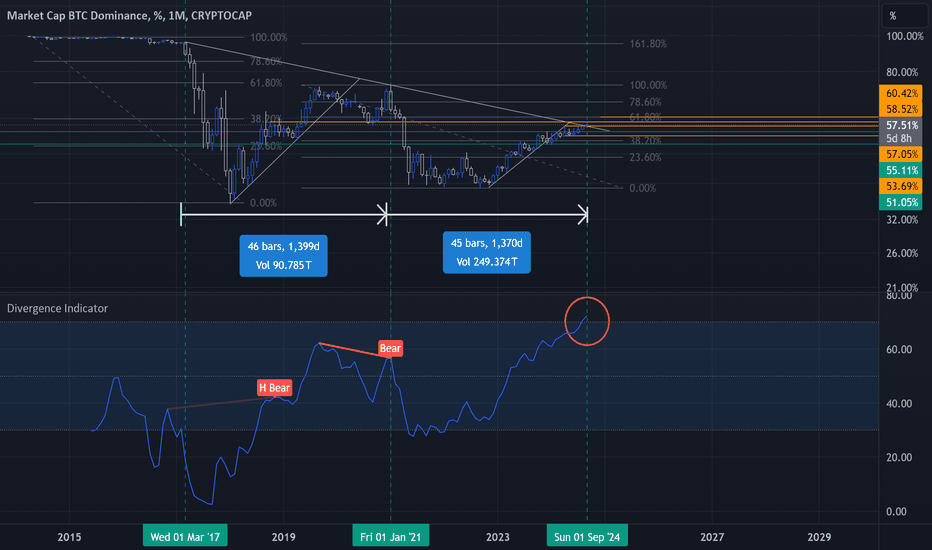Click the 'Wed 01 Mar '17' date marker
This screenshot has height=550, width=932.
pos(185,536)
